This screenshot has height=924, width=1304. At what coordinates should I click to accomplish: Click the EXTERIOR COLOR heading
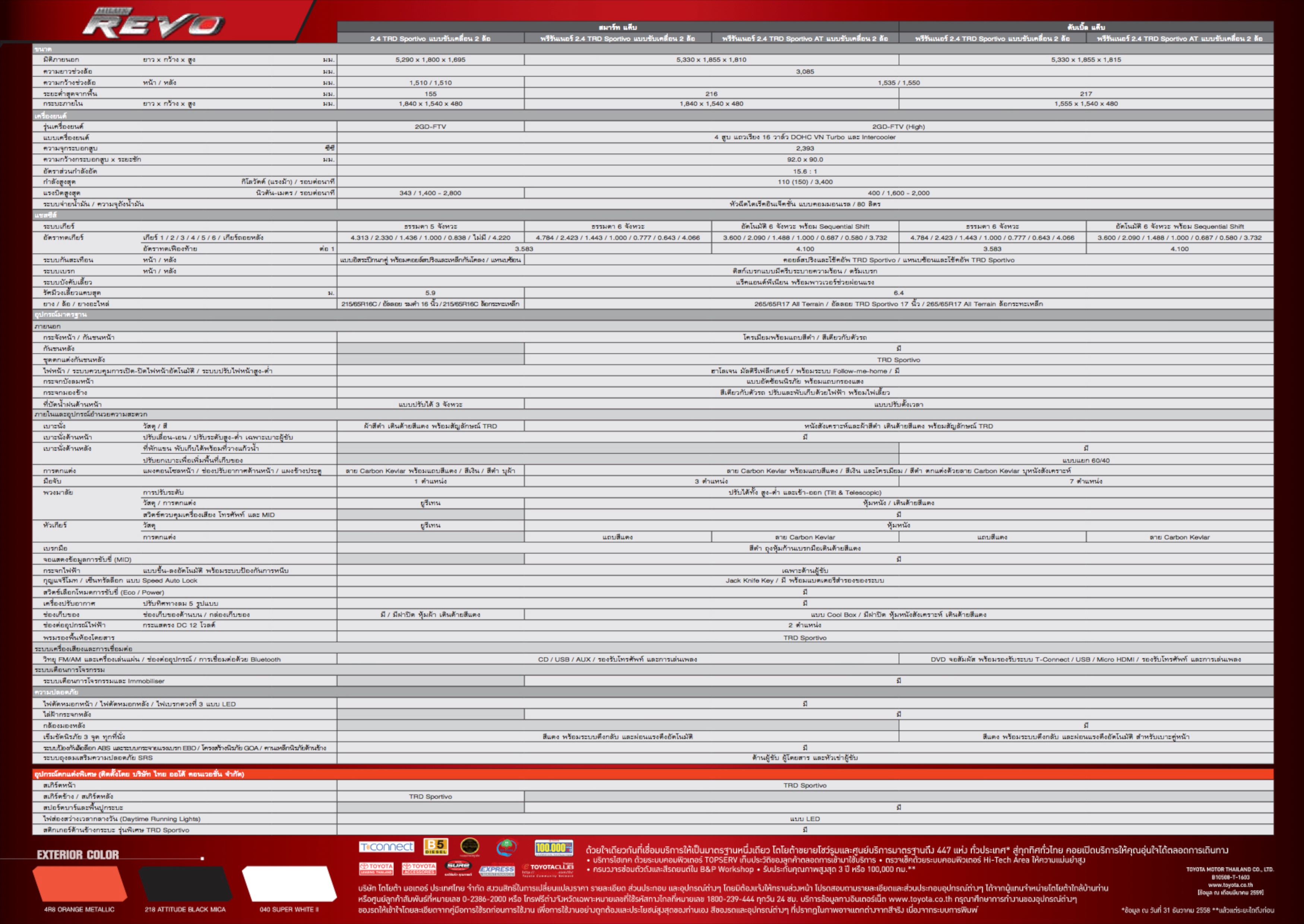pyautogui.click(x=78, y=855)
